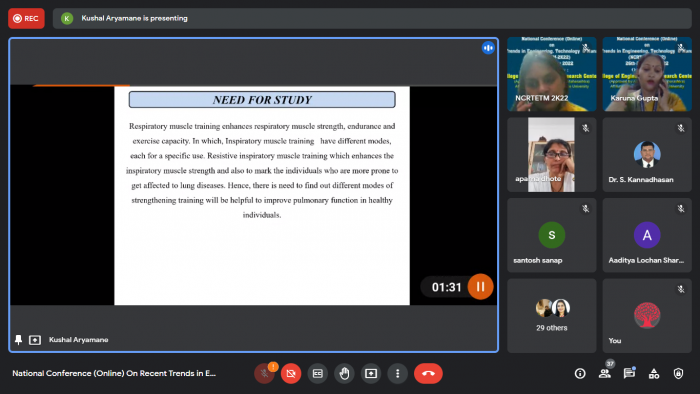Toggle the microphone mute button
Screen dimensions: 700x394
pos(264,373)
